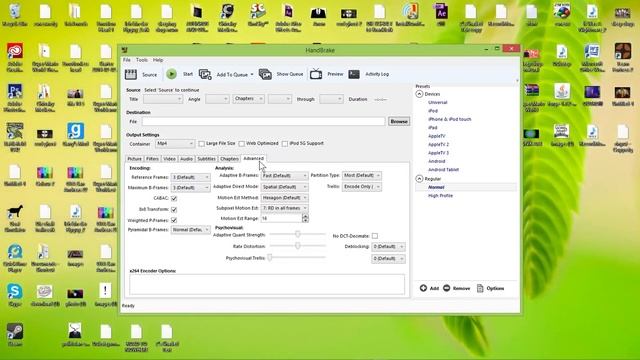Click the Add preset plus icon
640x360 pixels.
point(423,288)
